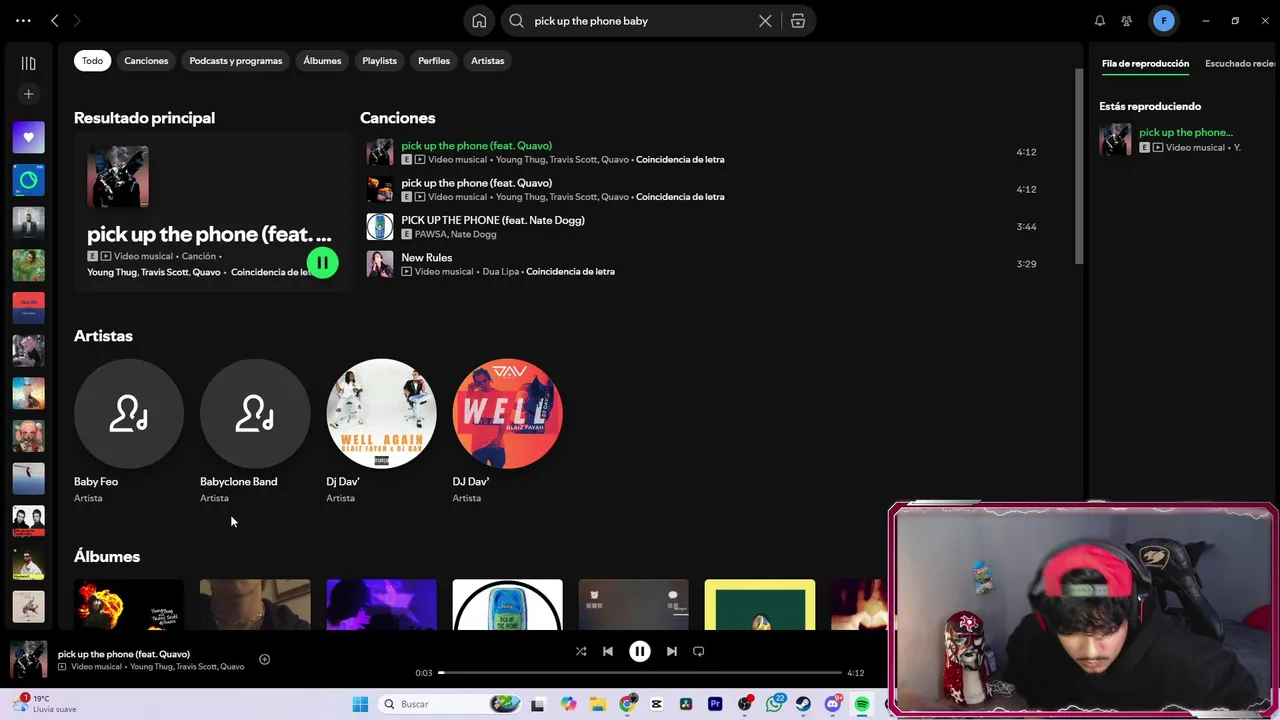The height and width of the screenshot is (720, 1280).
Task: Open the three-dots app menu
Action: pos(23,21)
